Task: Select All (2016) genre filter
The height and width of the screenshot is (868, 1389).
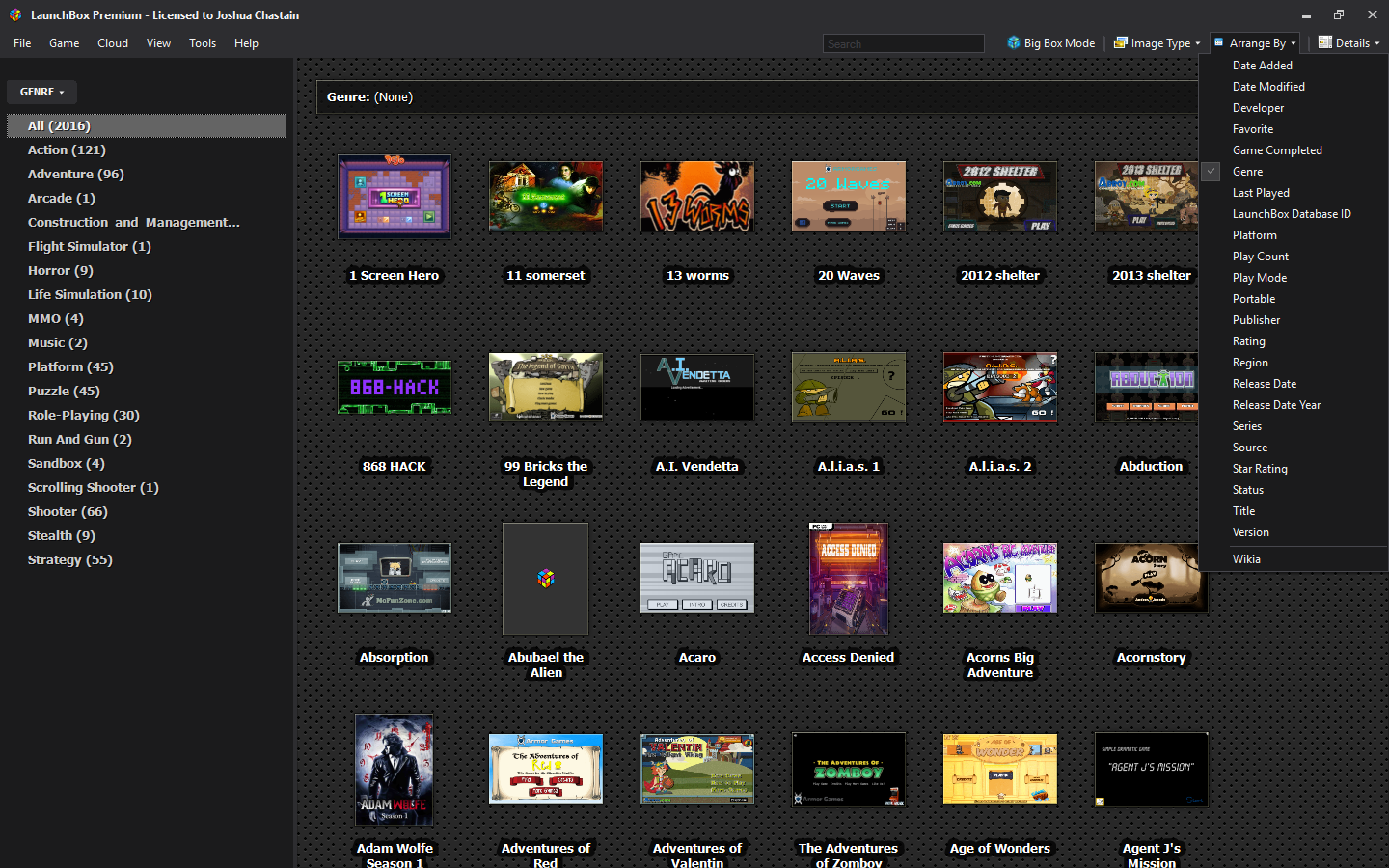Action: 147,125
